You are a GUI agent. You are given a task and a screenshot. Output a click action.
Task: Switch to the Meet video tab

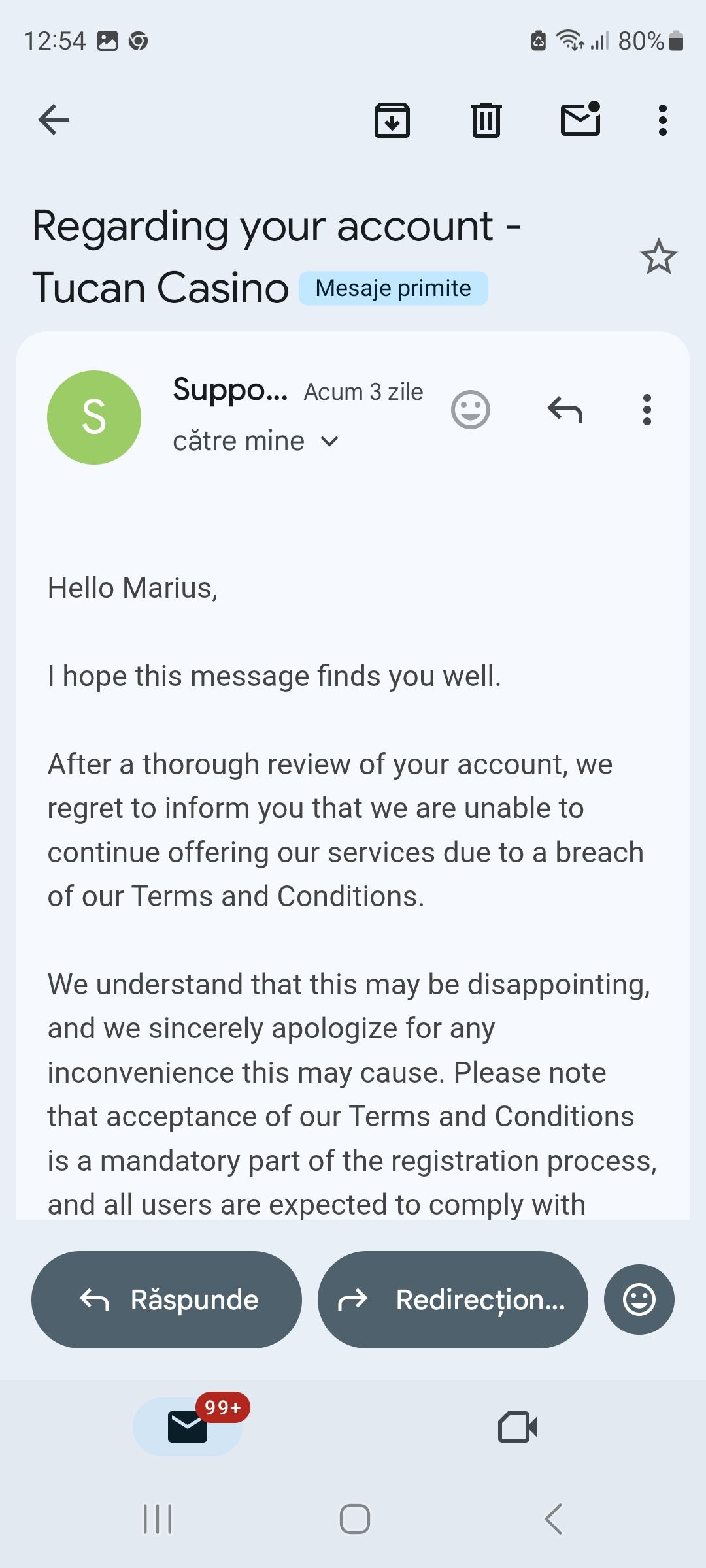tap(518, 1427)
